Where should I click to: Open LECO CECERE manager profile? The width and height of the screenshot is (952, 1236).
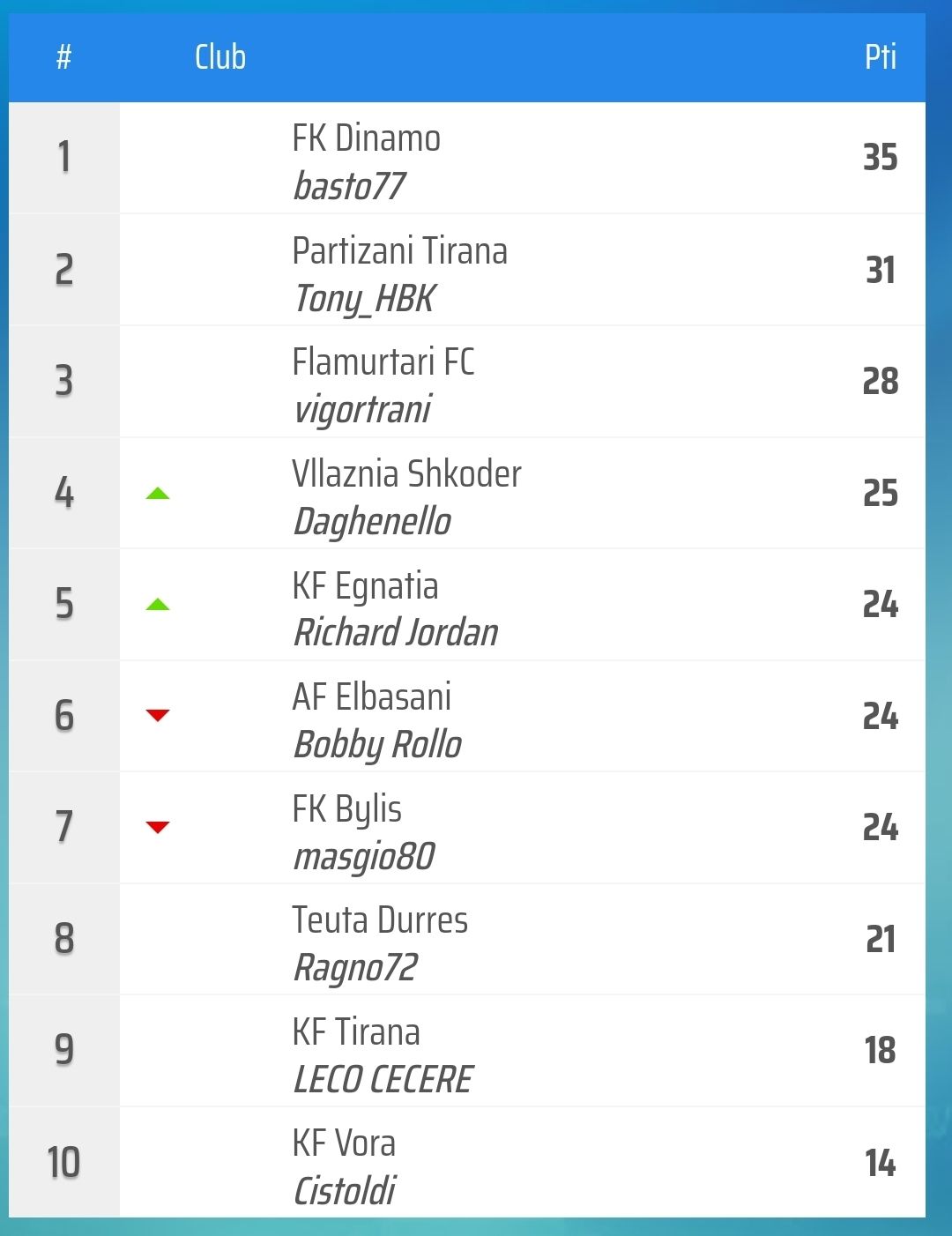[x=383, y=1079]
